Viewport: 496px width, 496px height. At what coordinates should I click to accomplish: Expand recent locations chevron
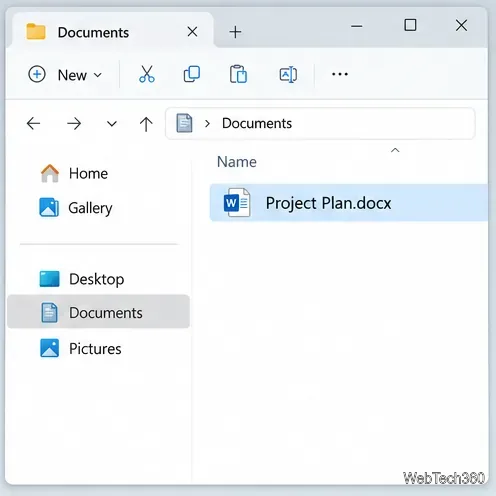(x=112, y=124)
